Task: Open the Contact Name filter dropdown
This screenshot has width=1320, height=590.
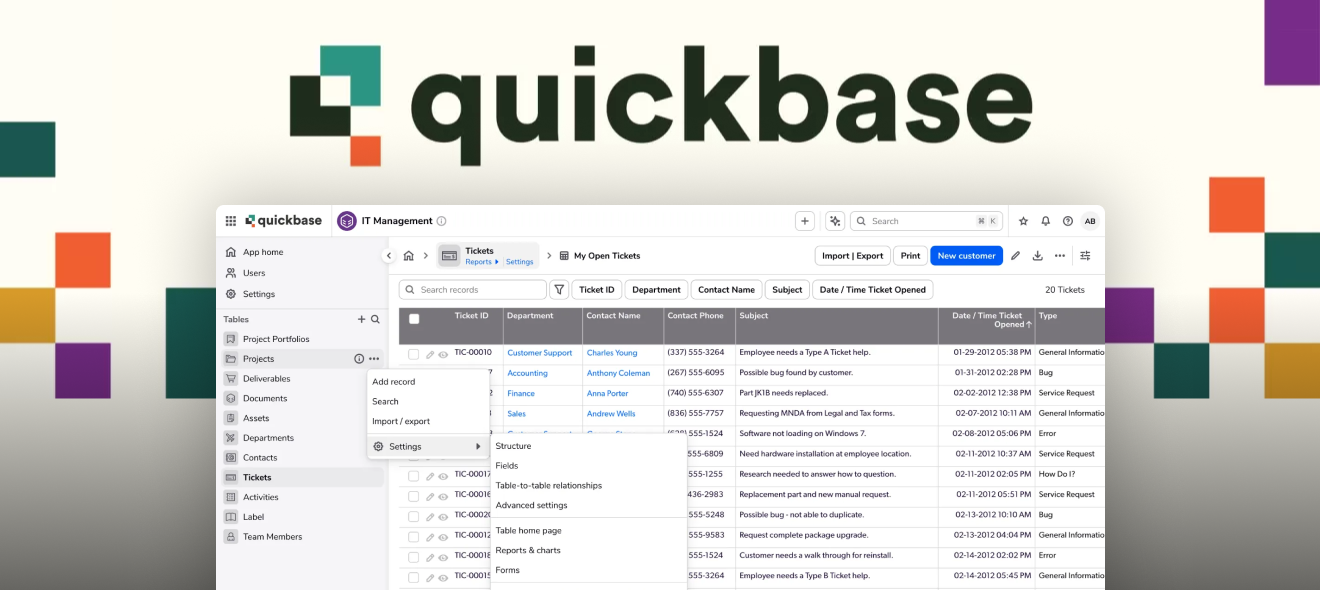Action: [726, 290]
